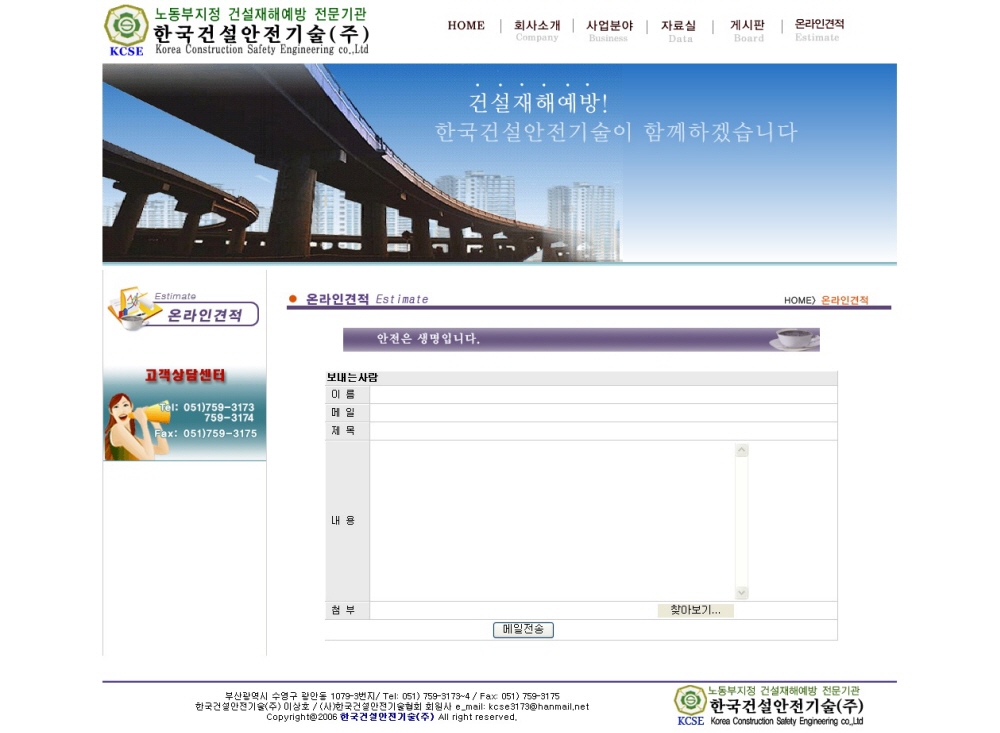This screenshot has height=733, width=1000.
Task: Select the 게시판 Board menu
Action: tap(747, 30)
